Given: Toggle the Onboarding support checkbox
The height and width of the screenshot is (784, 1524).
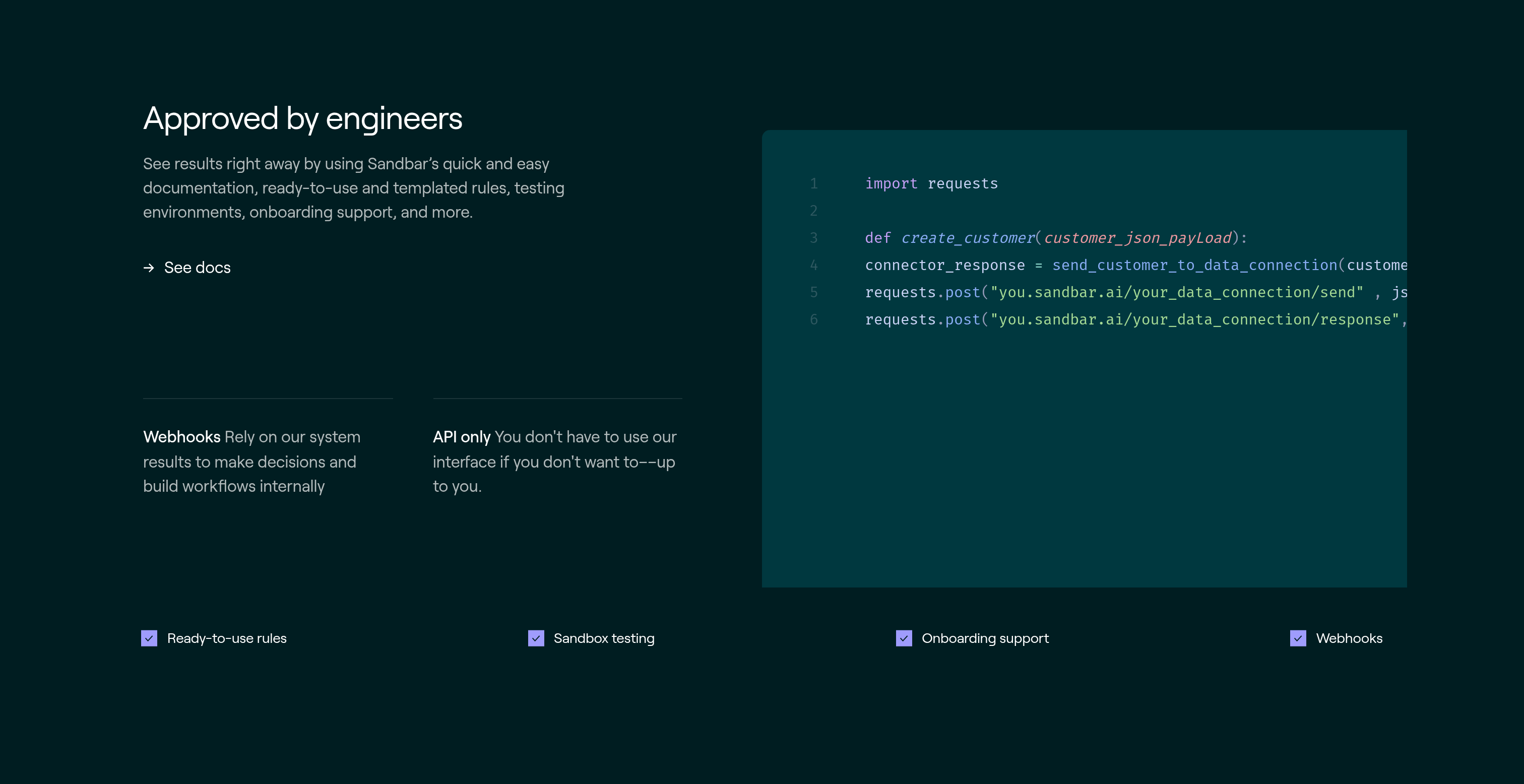Looking at the screenshot, I should [x=904, y=638].
